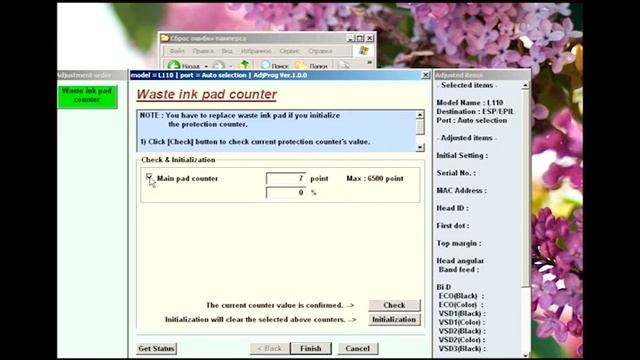640x360 pixels.
Task: Click 'Serial No. :' label
Action: [456, 173]
